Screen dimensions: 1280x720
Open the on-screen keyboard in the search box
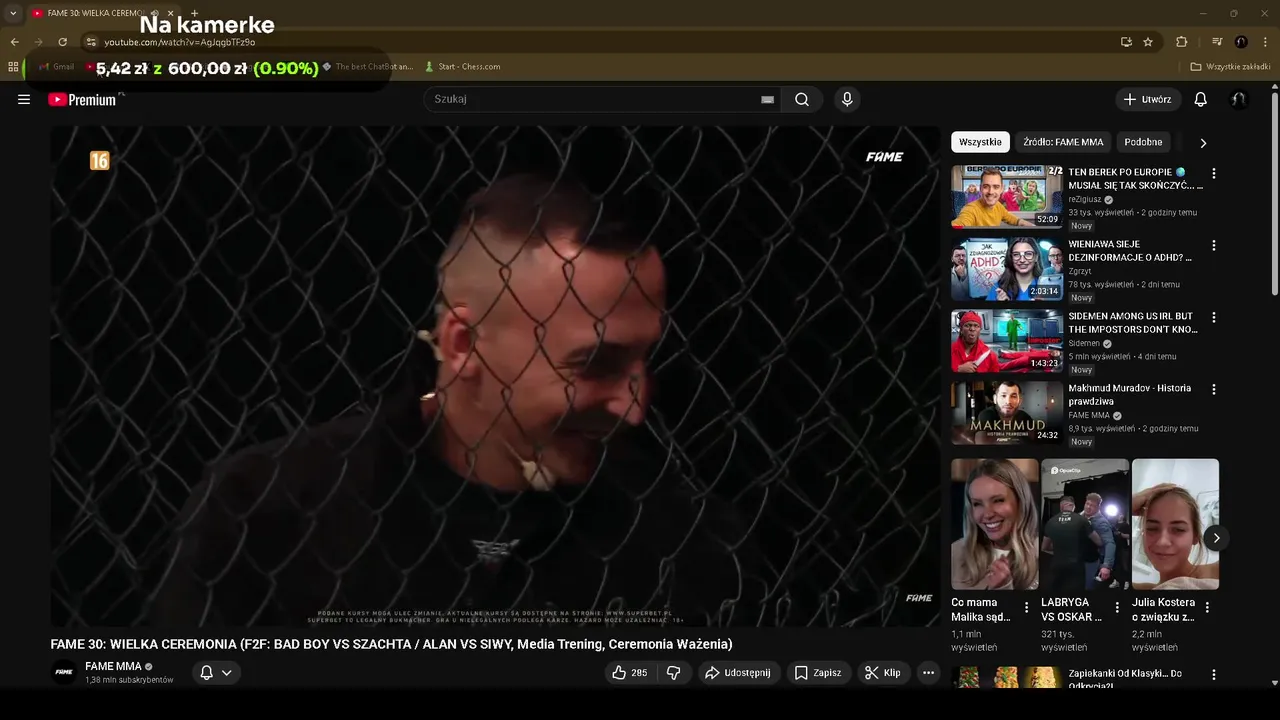pyautogui.click(x=767, y=99)
